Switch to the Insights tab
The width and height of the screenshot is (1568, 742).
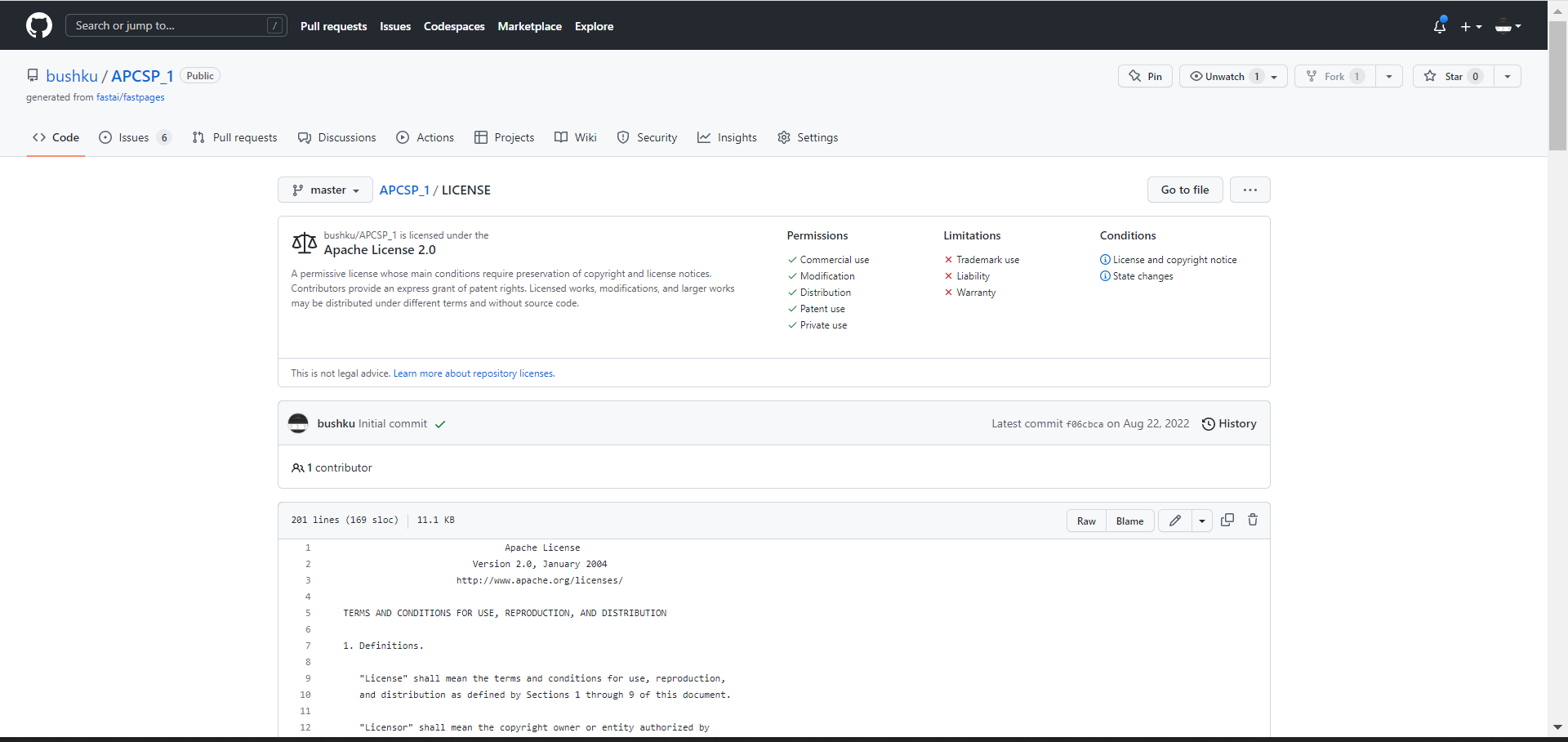(x=727, y=137)
